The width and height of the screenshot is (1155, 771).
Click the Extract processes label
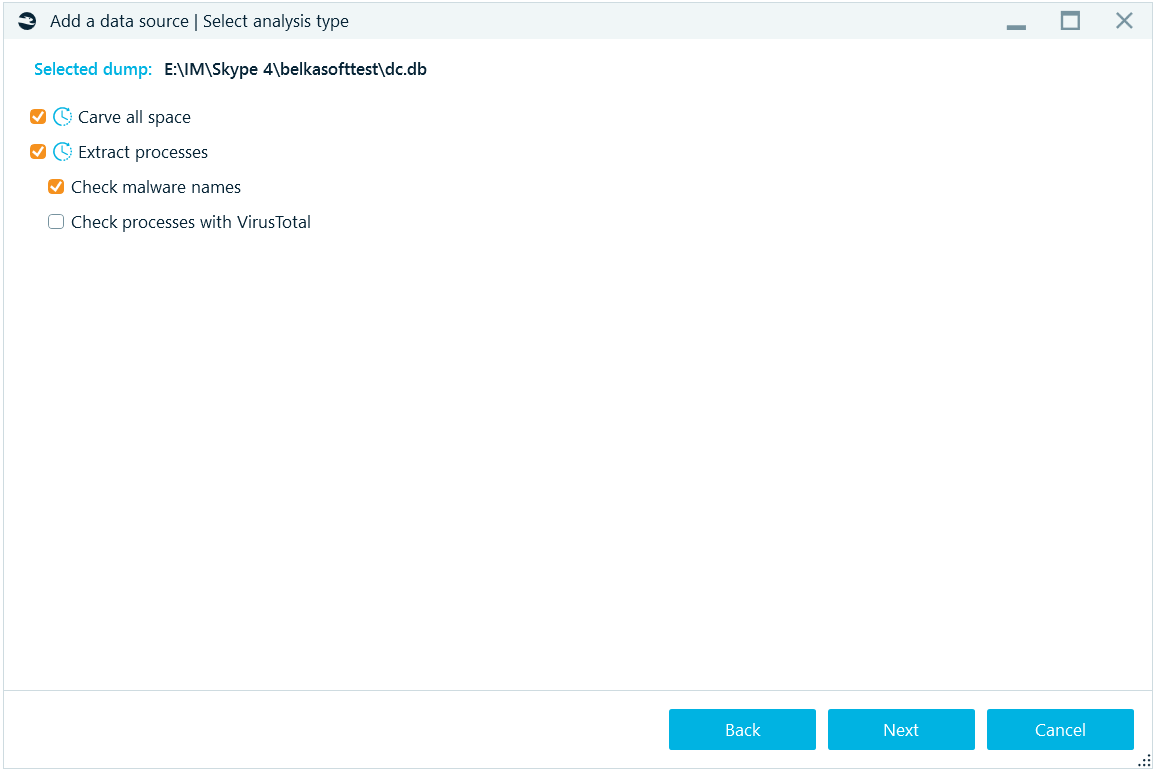coord(143,152)
